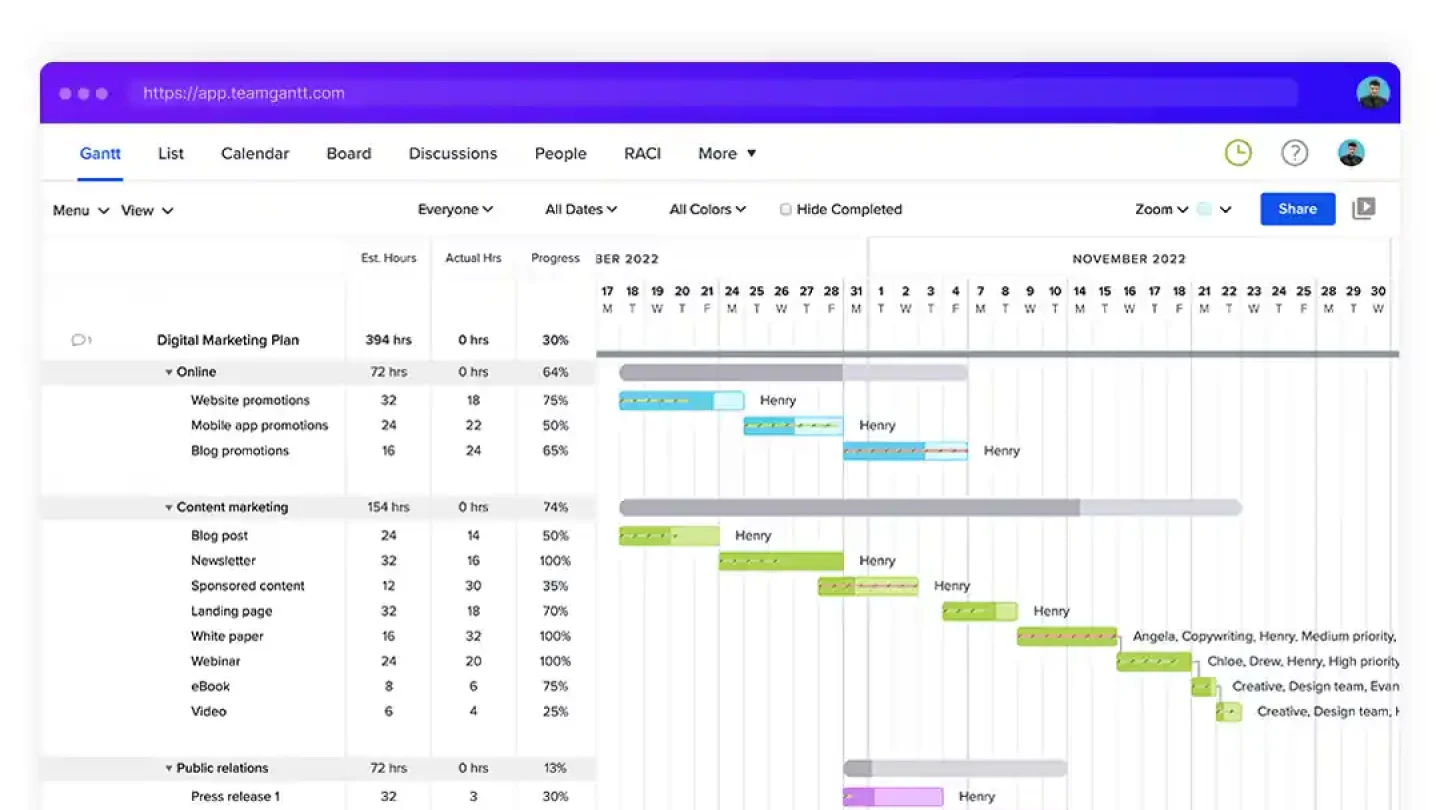Select the Website promotions task name
Viewport: 1440px width, 810px height.
coord(250,400)
